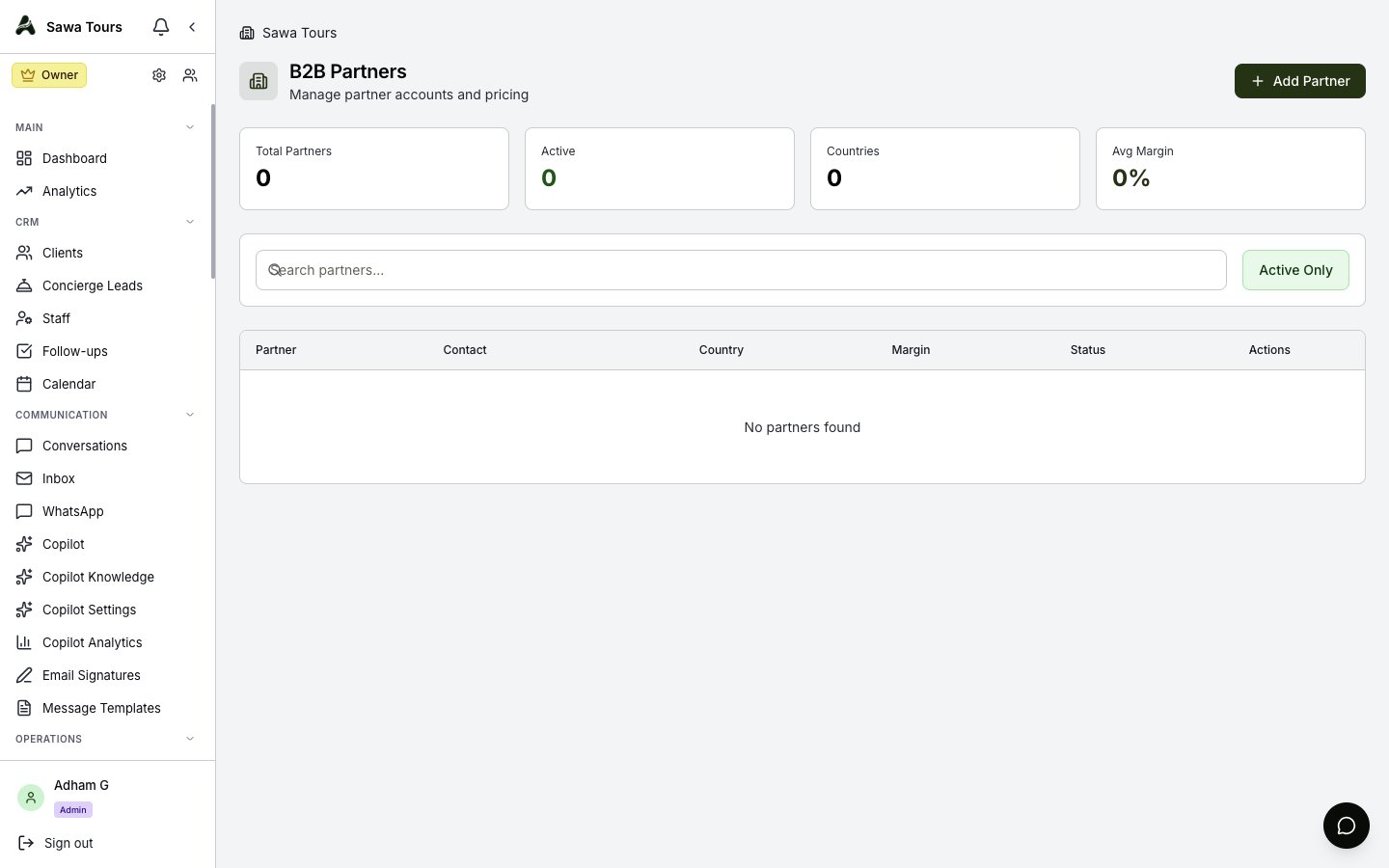Screen dimensions: 1389x868
Task: Open the notifications bell
Action: pyautogui.click(x=161, y=27)
